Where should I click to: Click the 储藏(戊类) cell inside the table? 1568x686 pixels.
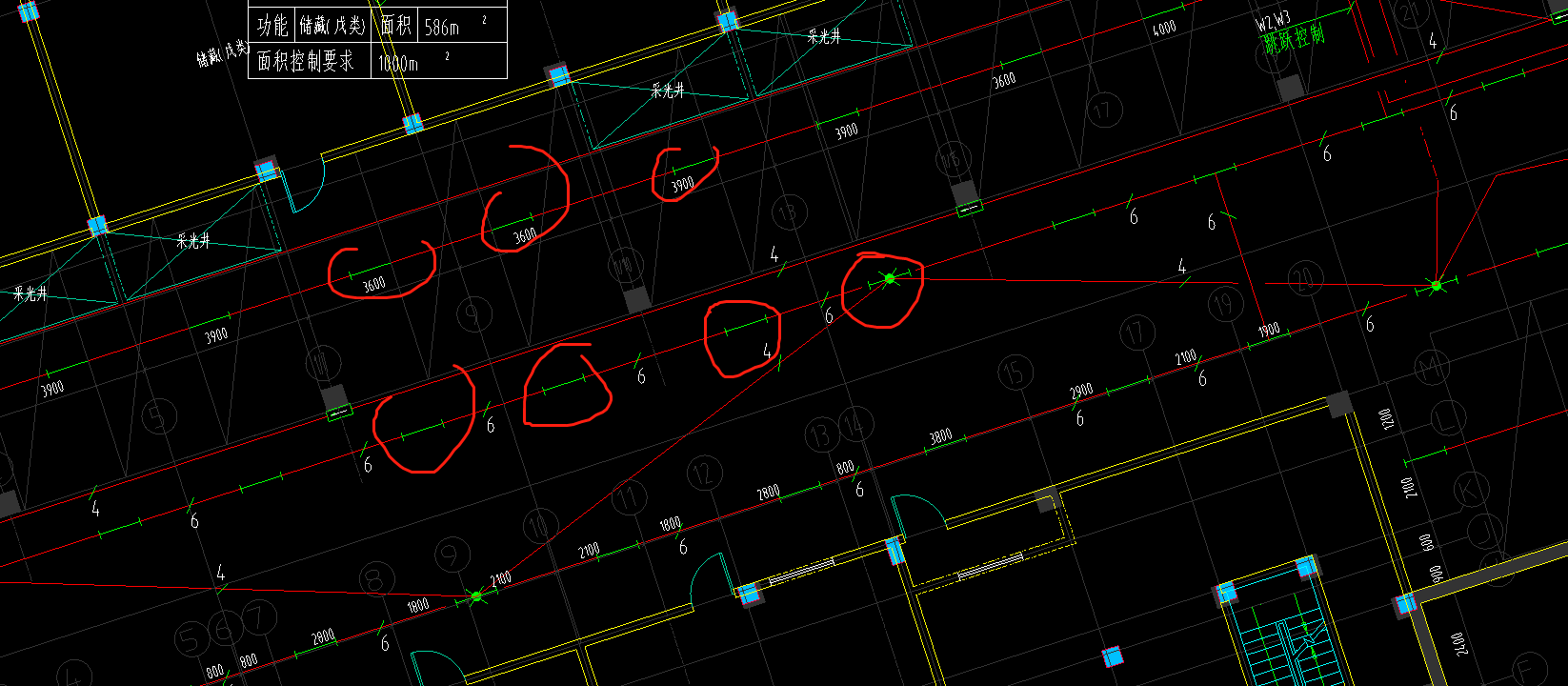click(332, 26)
